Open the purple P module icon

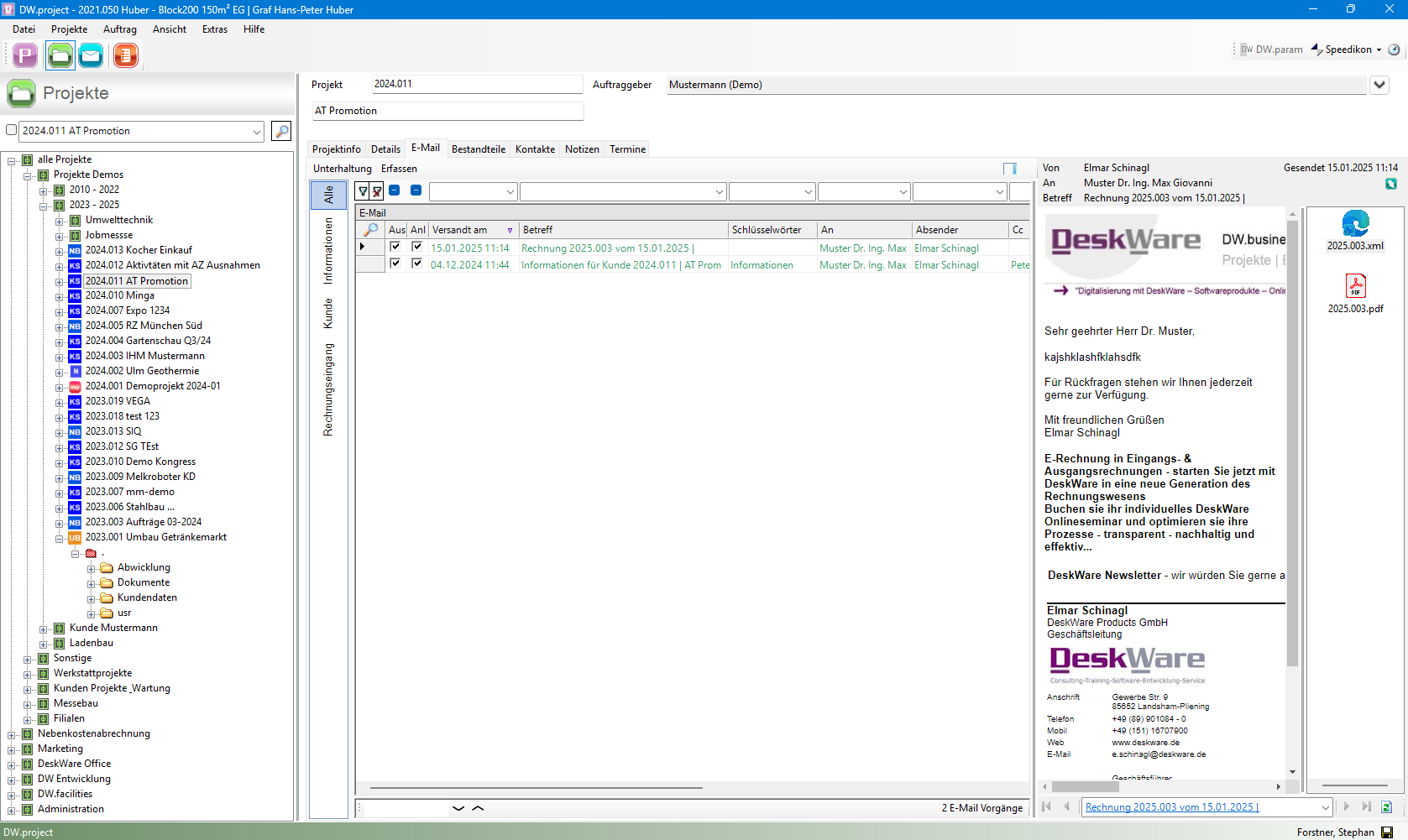pos(25,55)
